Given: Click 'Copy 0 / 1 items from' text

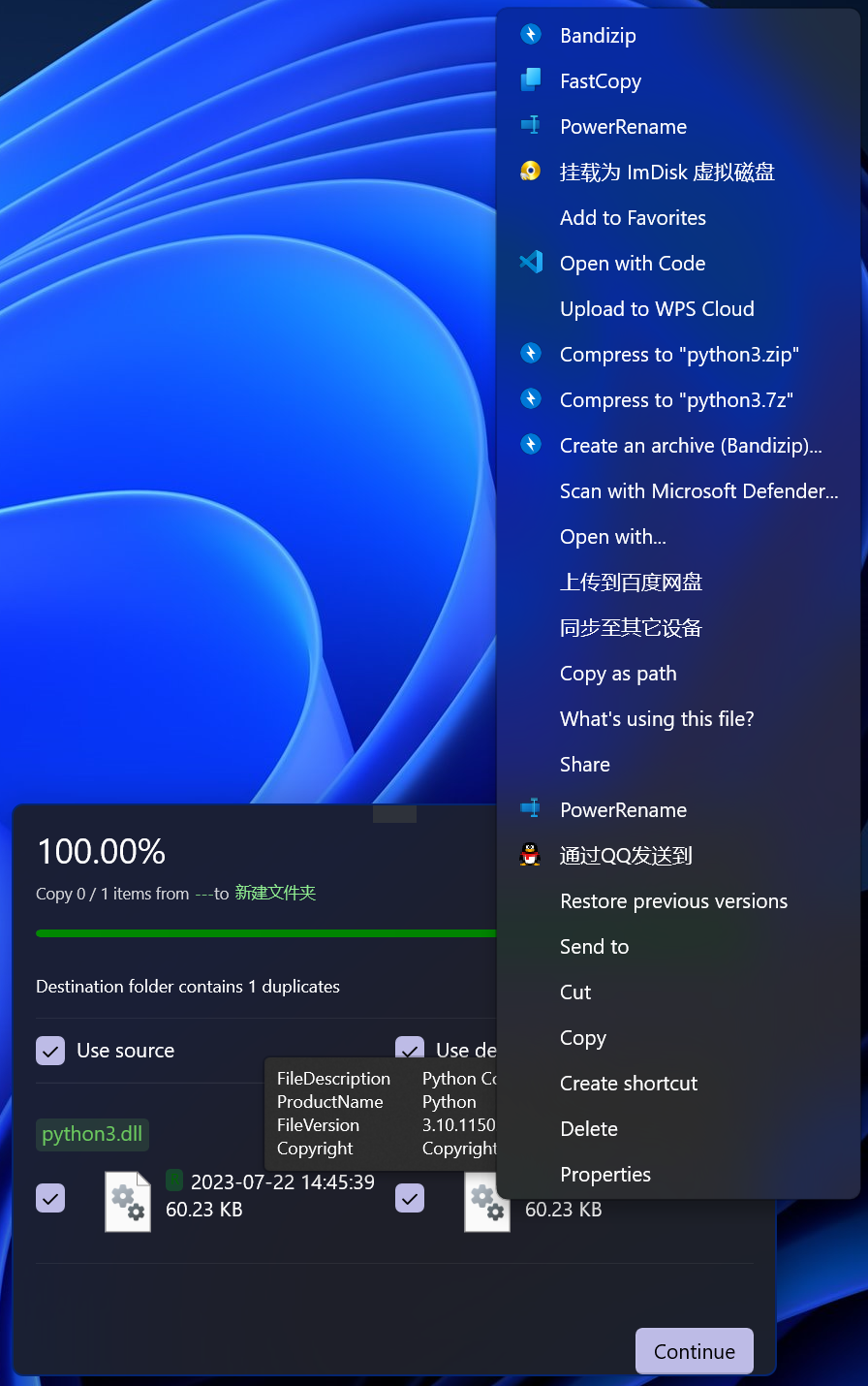Looking at the screenshot, I should 112,894.
